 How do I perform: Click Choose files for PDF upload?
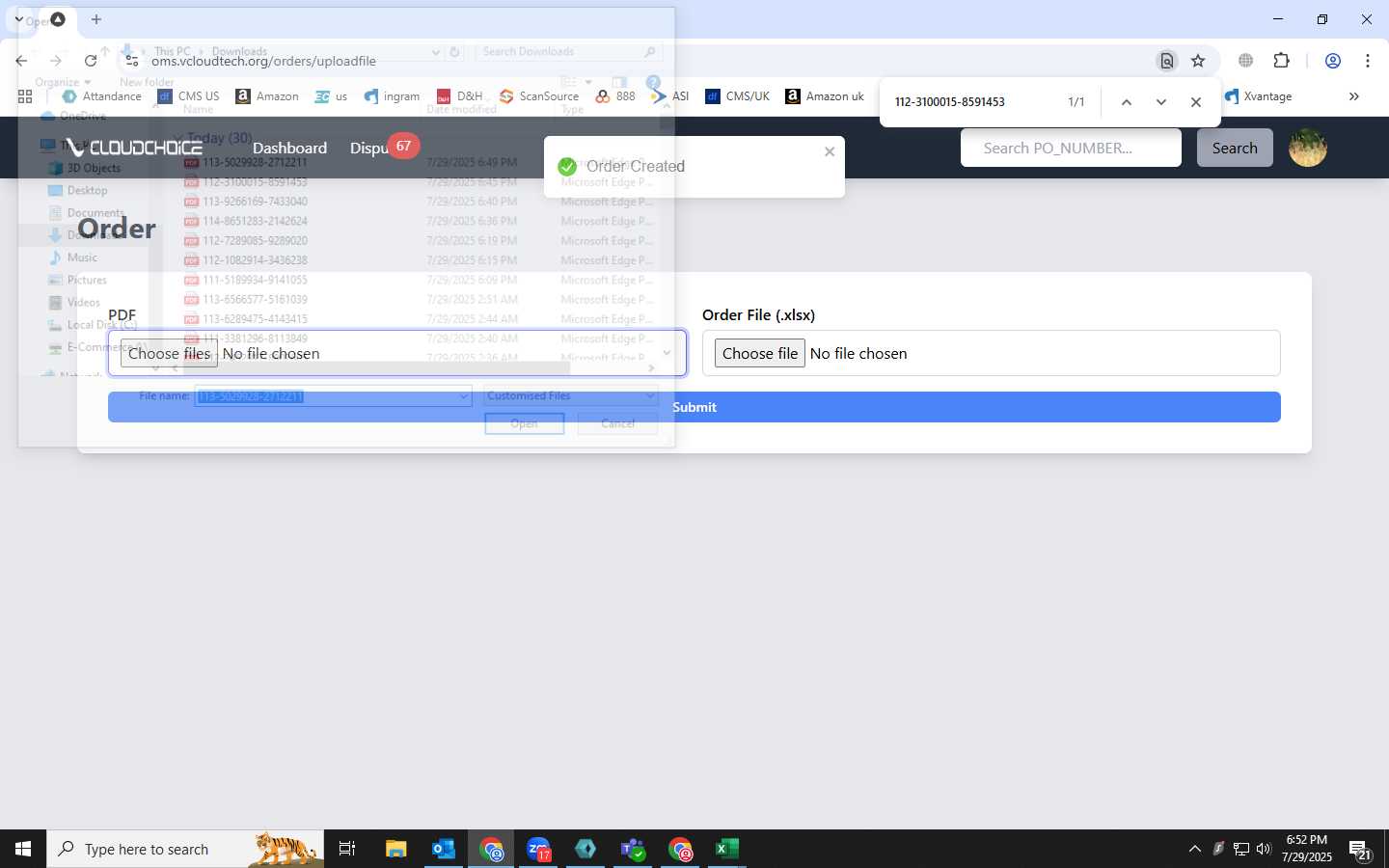(169, 353)
